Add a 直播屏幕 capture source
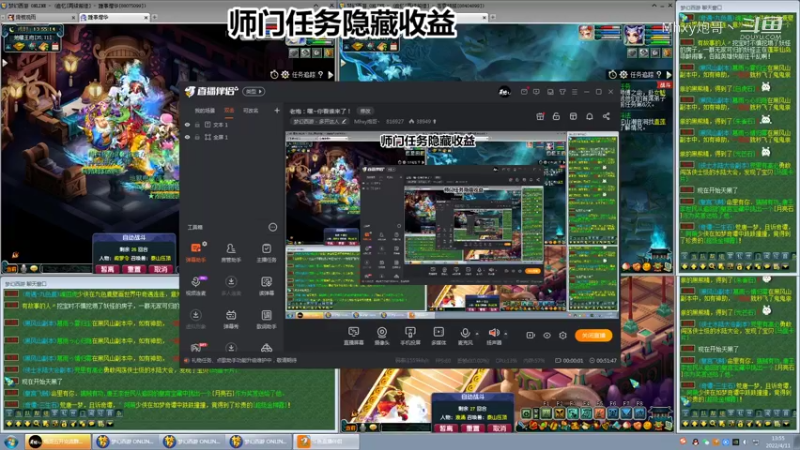This screenshot has height=450, width=800. coord(354,336)
